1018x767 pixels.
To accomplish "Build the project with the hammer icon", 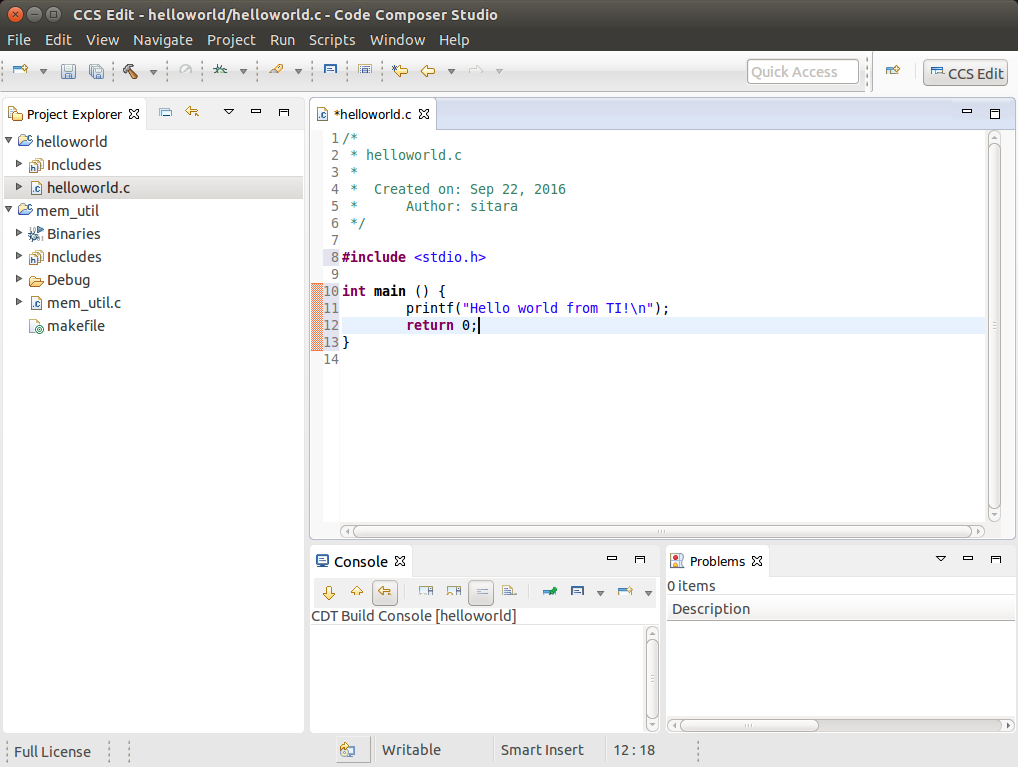I will [130, 71].
